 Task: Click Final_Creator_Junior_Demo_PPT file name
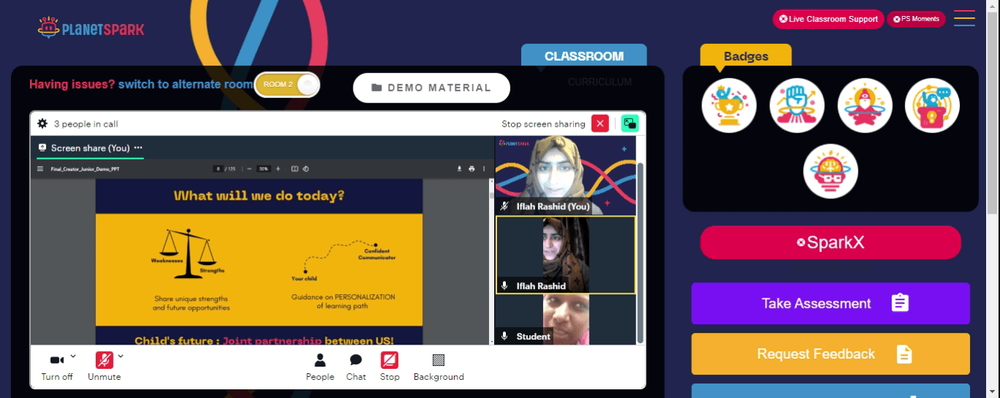(85, 169)
